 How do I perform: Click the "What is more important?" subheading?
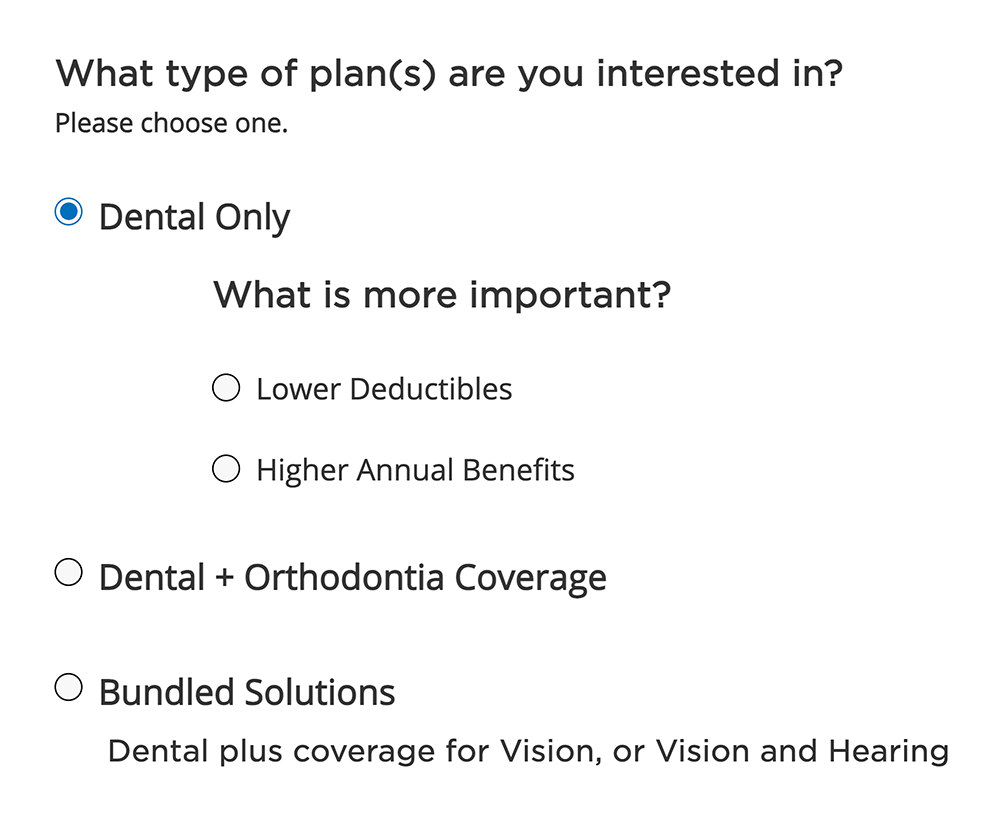tap(441, 295)
